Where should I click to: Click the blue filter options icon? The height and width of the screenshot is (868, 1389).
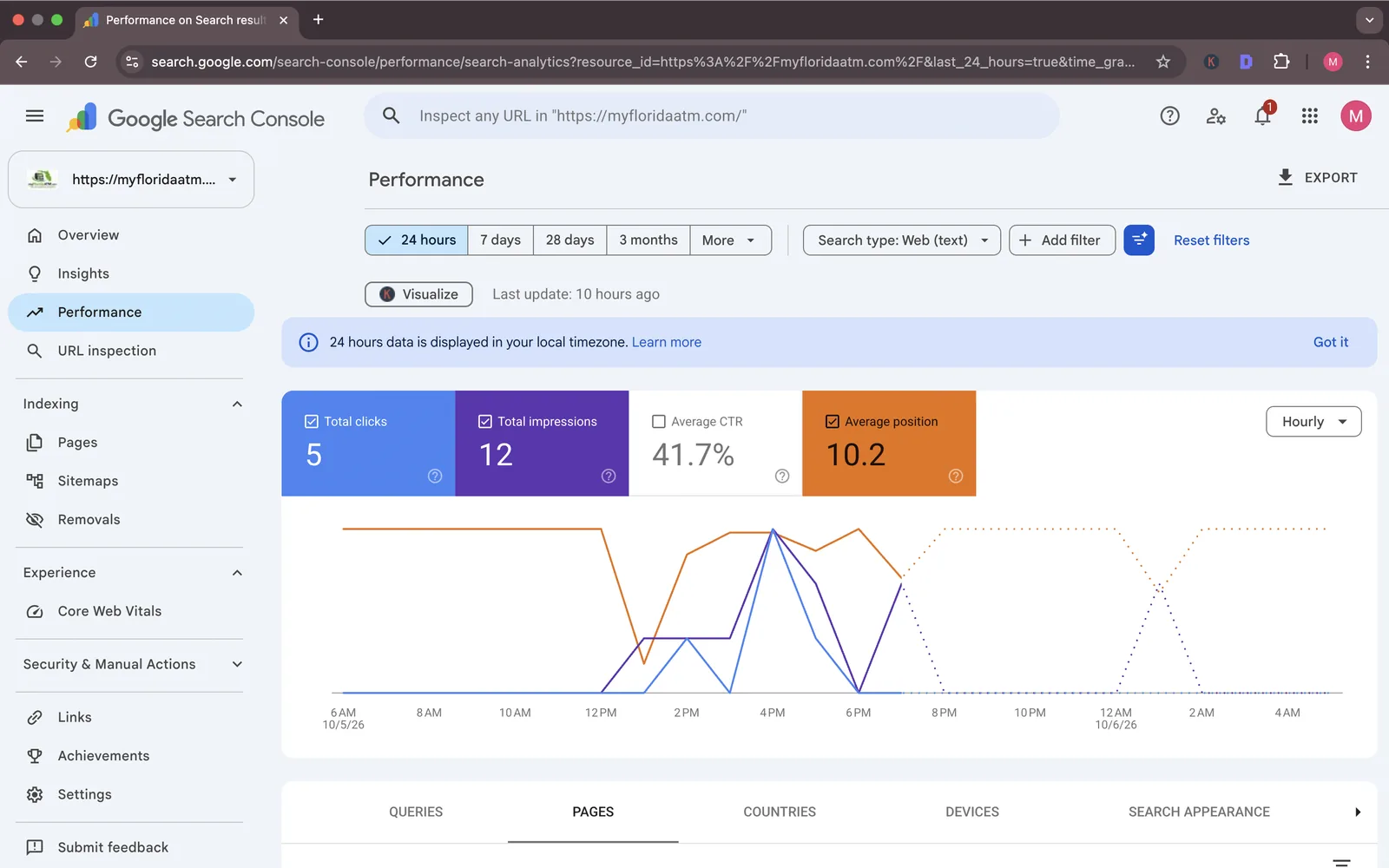1139,240
